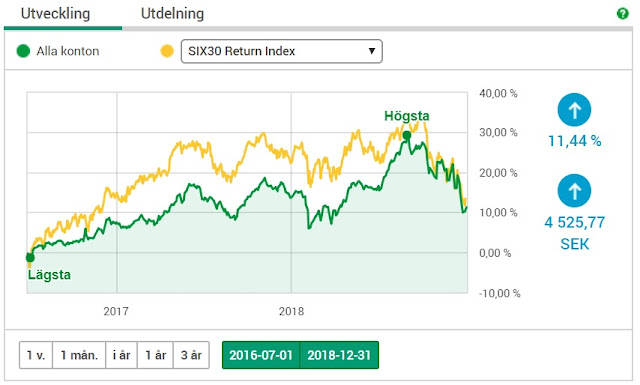
Task: Click the Högsta peak marker dot
Action: click(x=407, y=135)
